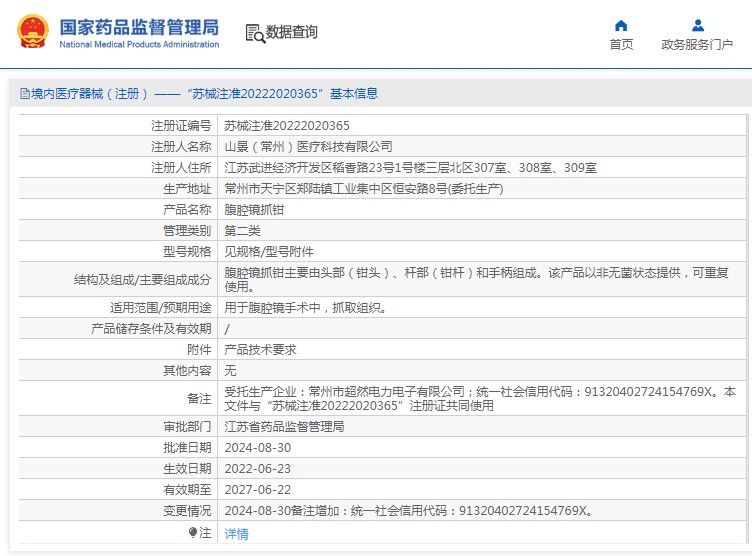Screen dimensions: 752x556
Task: Select the slash value for 产品储存条件及有效期
Action: point(227,329)
